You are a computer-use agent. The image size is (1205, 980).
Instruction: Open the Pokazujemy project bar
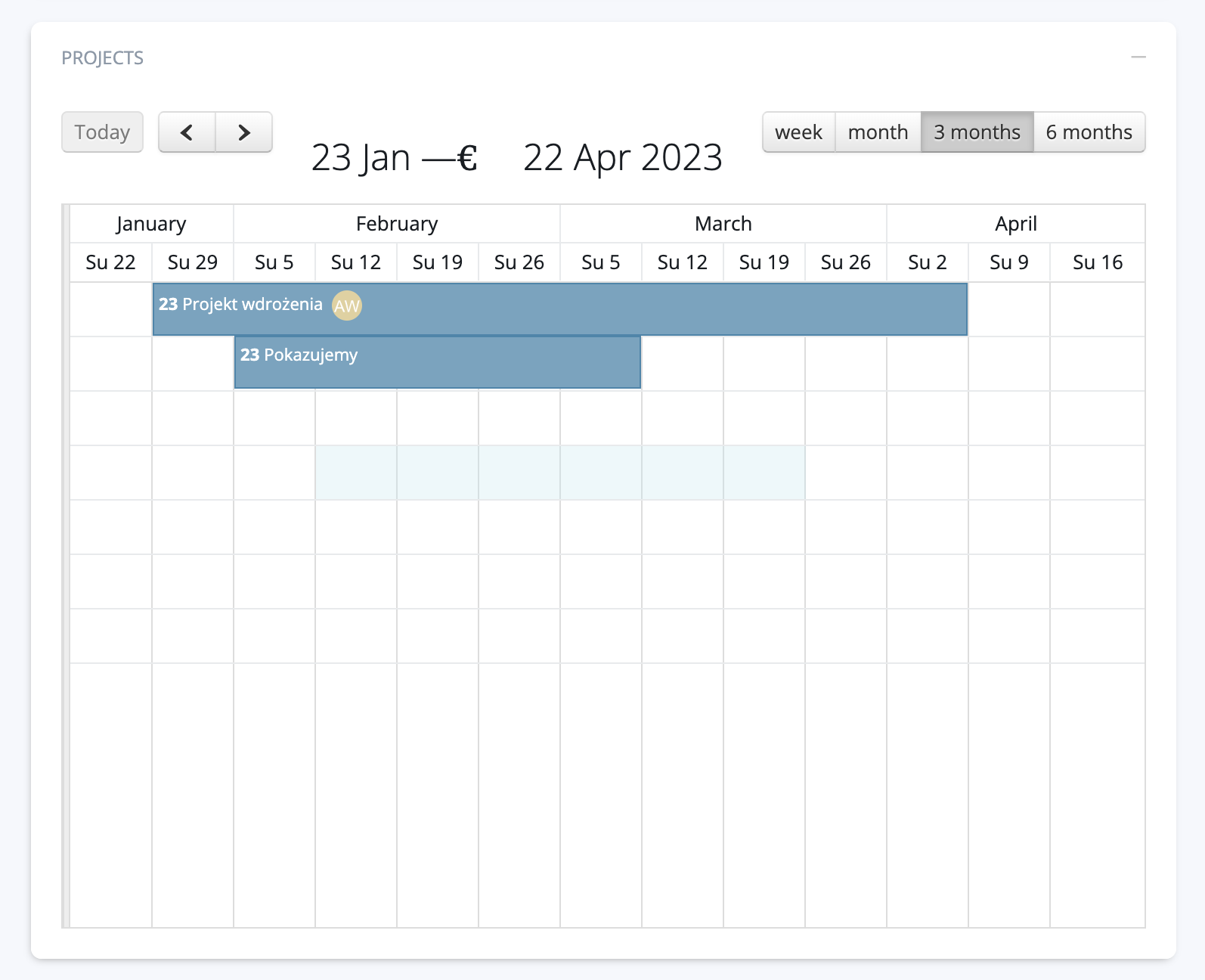coord(454,362)
